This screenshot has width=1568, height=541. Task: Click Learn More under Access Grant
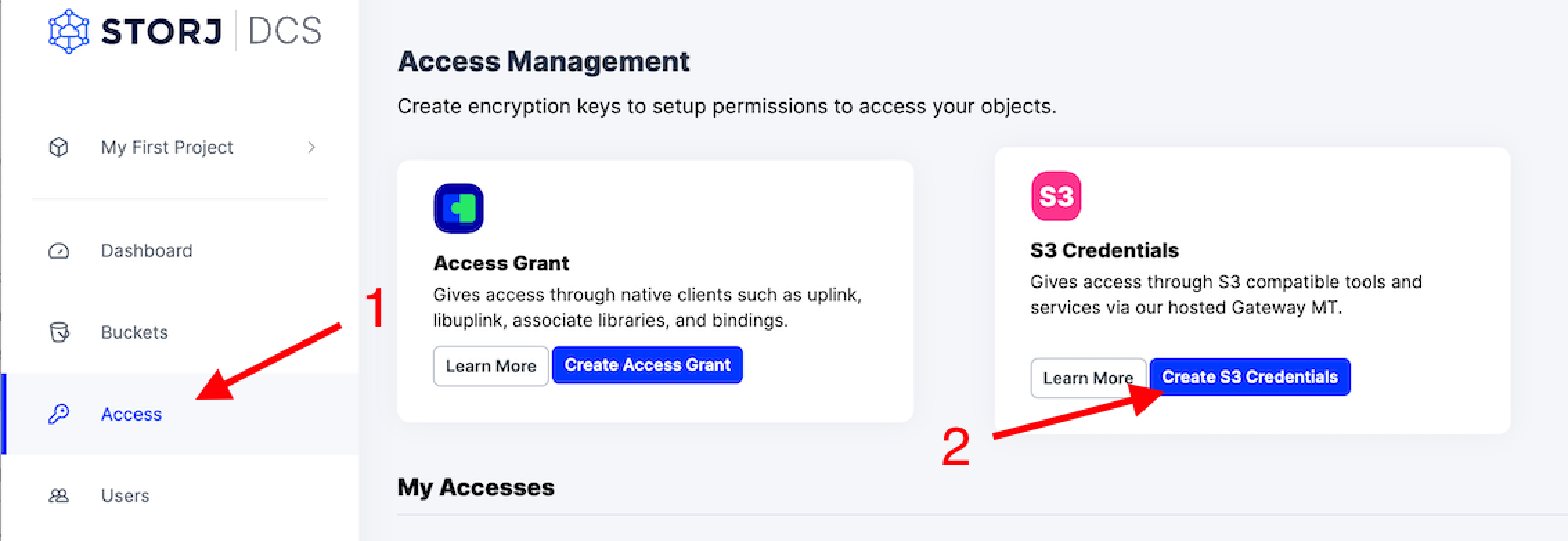491,366
